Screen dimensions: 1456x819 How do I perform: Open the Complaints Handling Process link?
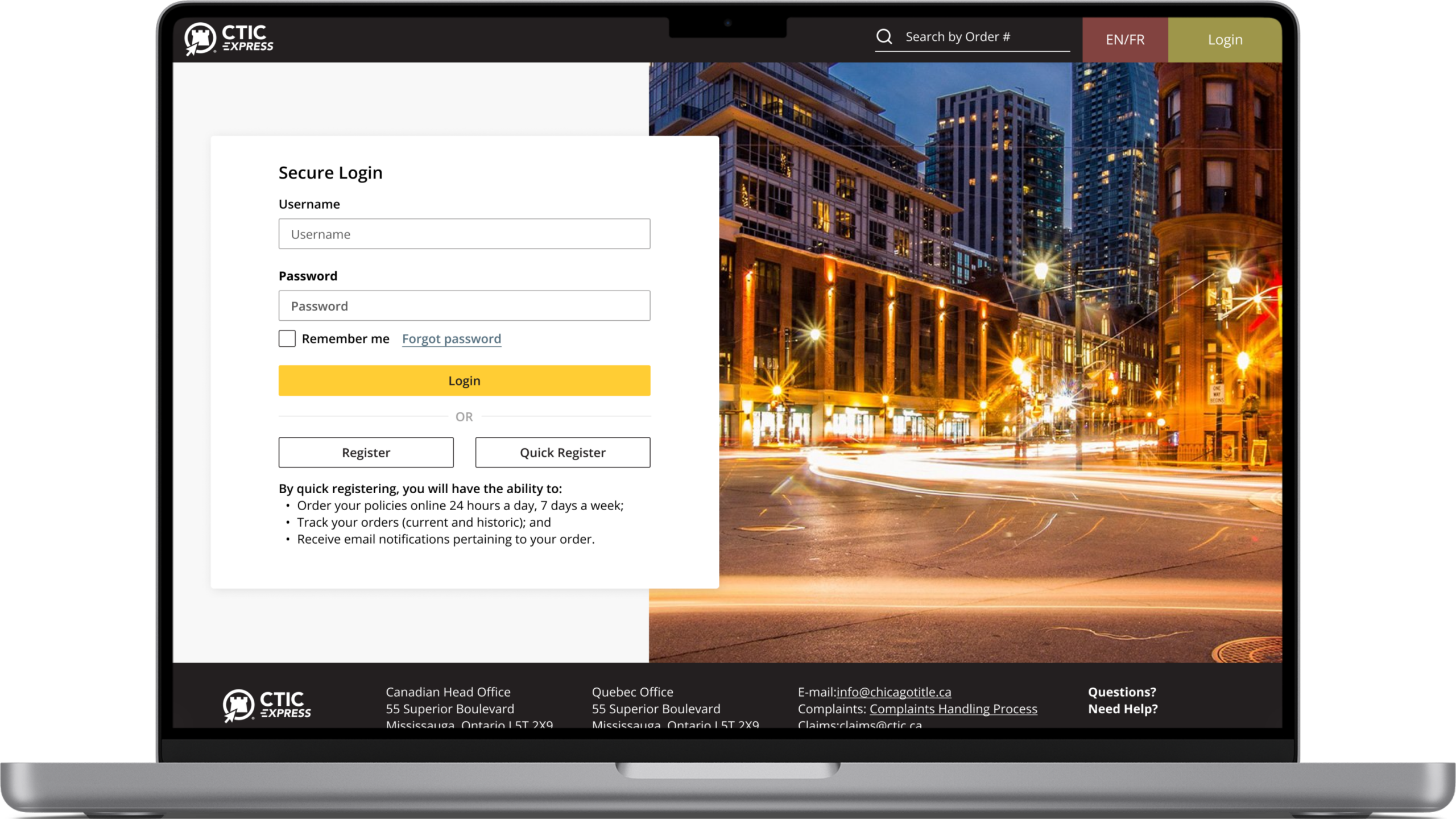[x=953, y=709]
